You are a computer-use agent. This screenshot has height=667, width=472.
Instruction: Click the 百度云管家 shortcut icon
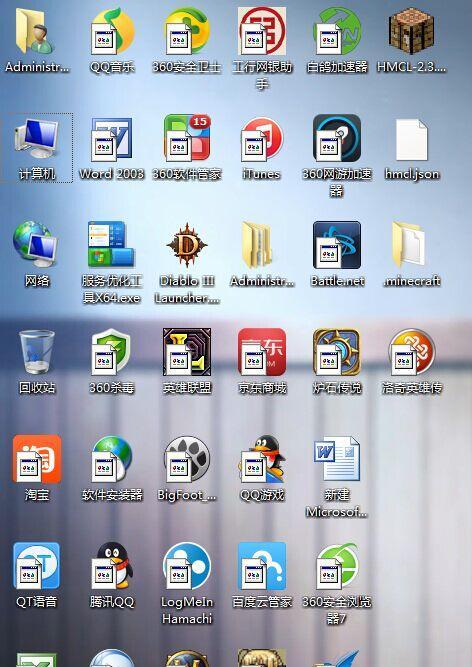coord(262,566)
